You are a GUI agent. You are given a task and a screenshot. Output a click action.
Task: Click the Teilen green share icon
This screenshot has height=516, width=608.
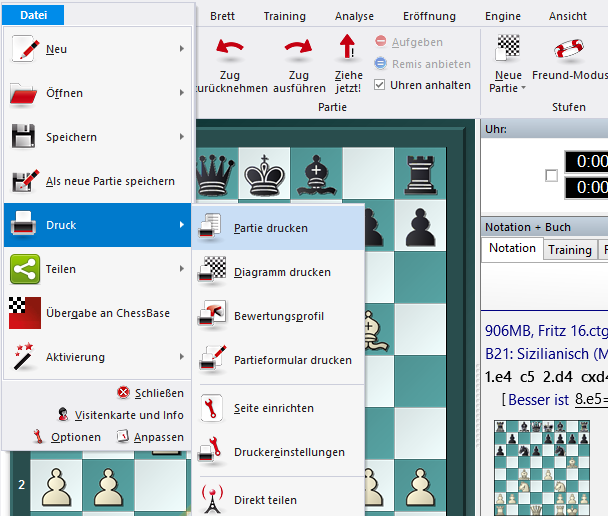(x=24, y=269)
